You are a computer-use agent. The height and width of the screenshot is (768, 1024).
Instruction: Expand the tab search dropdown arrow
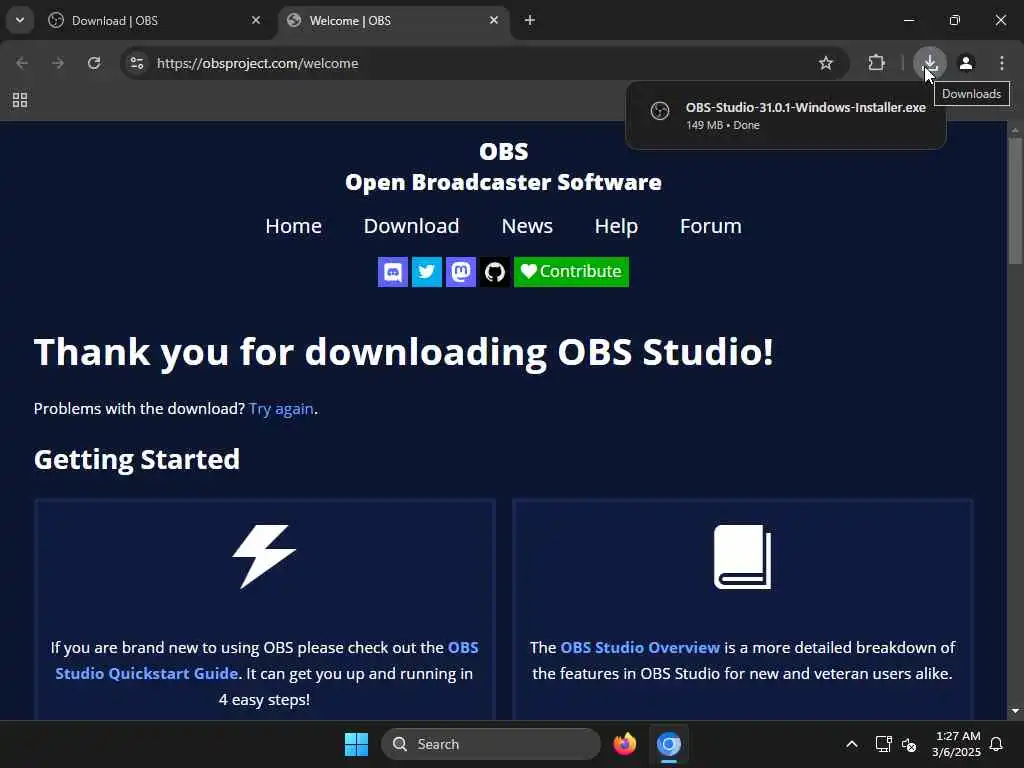20,20
